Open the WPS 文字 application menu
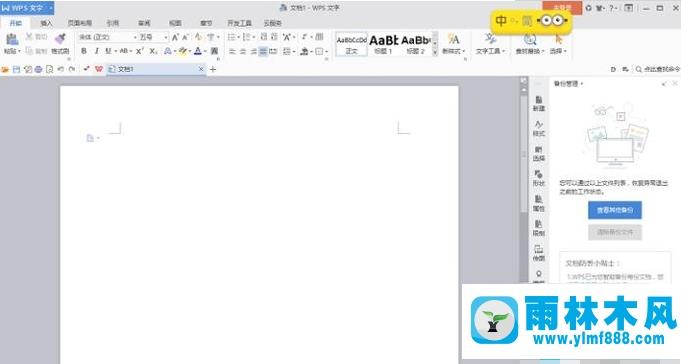 [27, 8]
